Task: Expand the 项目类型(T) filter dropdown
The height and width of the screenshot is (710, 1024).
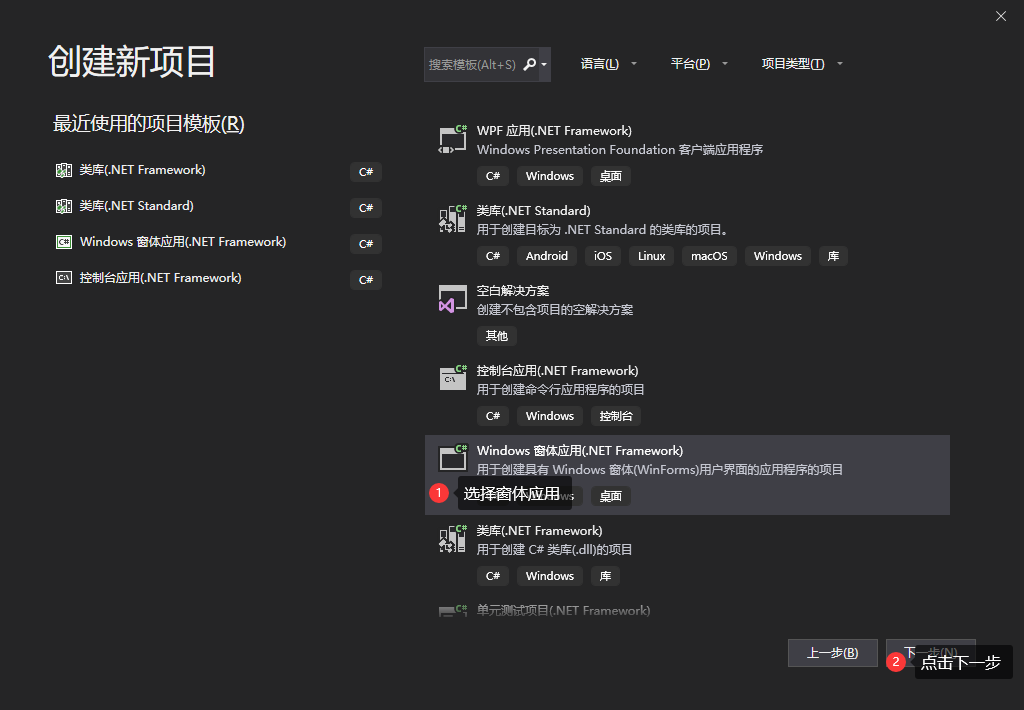Action: point(802,64)
